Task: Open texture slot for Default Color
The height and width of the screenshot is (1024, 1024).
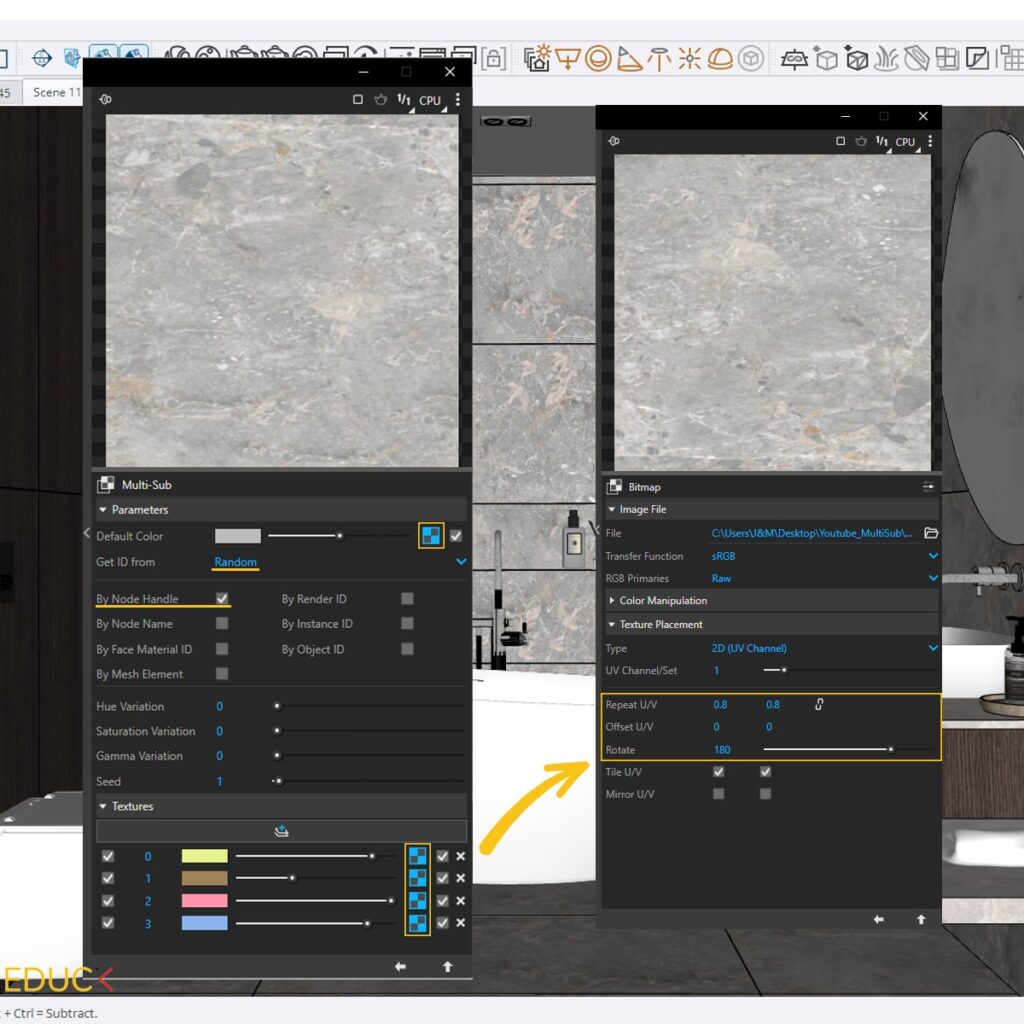Action: 430,536
